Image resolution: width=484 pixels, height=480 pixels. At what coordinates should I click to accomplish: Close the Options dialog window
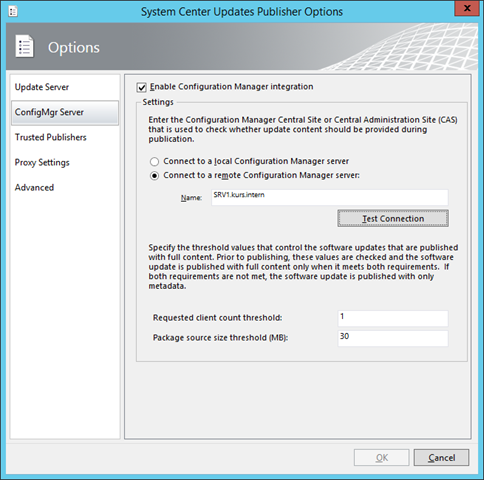coord(467,8)
